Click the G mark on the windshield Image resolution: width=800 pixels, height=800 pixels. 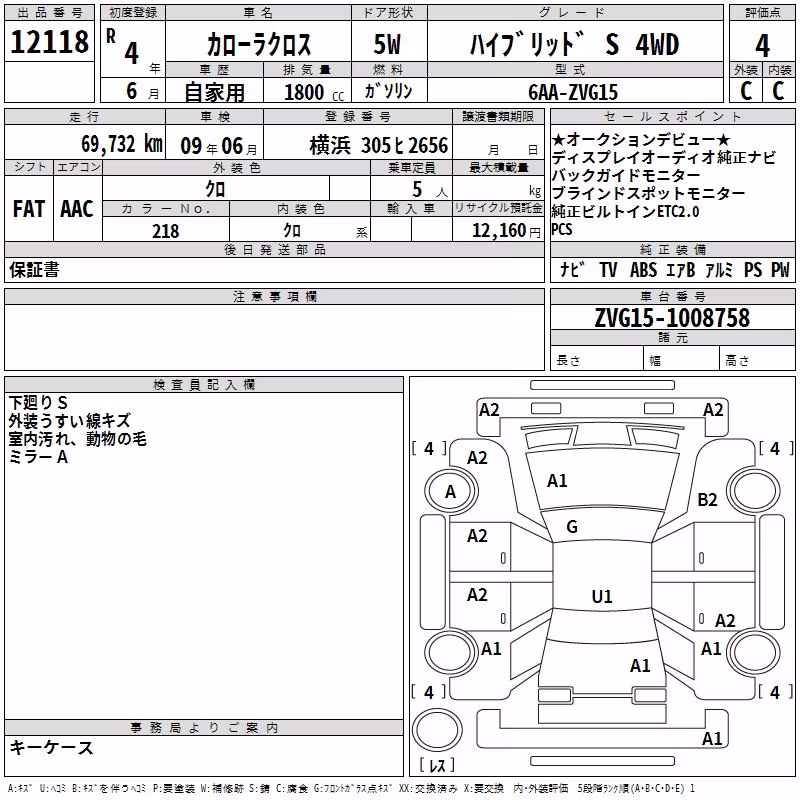(572, 527)
